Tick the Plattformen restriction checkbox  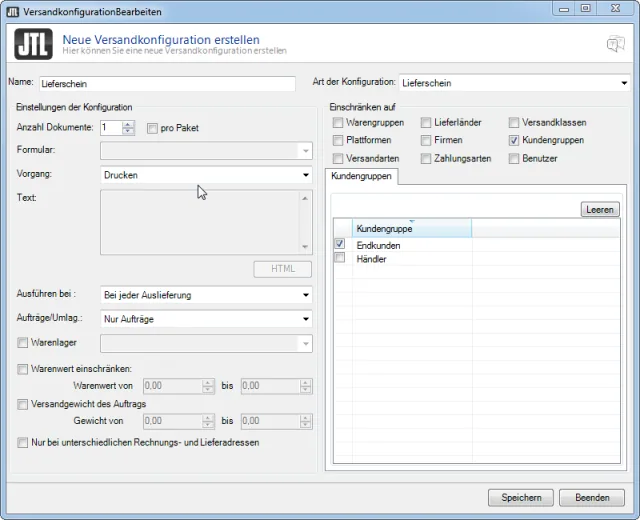click(338, 140)
